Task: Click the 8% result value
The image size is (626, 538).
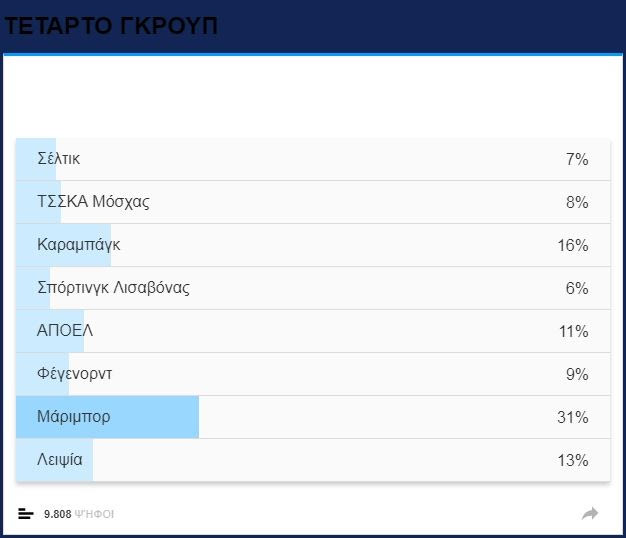Action: pyautogui.click(x=576, y=202)
